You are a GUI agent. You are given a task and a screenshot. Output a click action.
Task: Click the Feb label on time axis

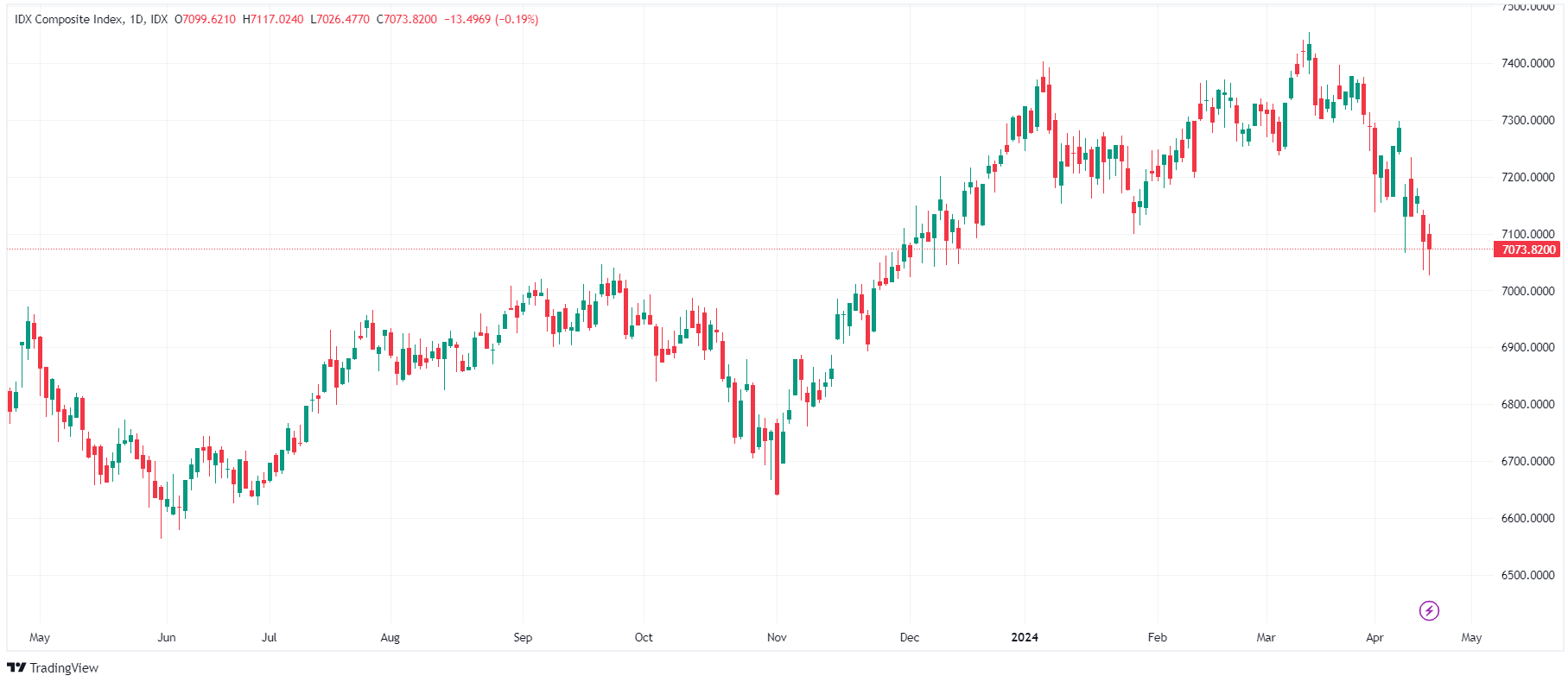coord(1158,637)
